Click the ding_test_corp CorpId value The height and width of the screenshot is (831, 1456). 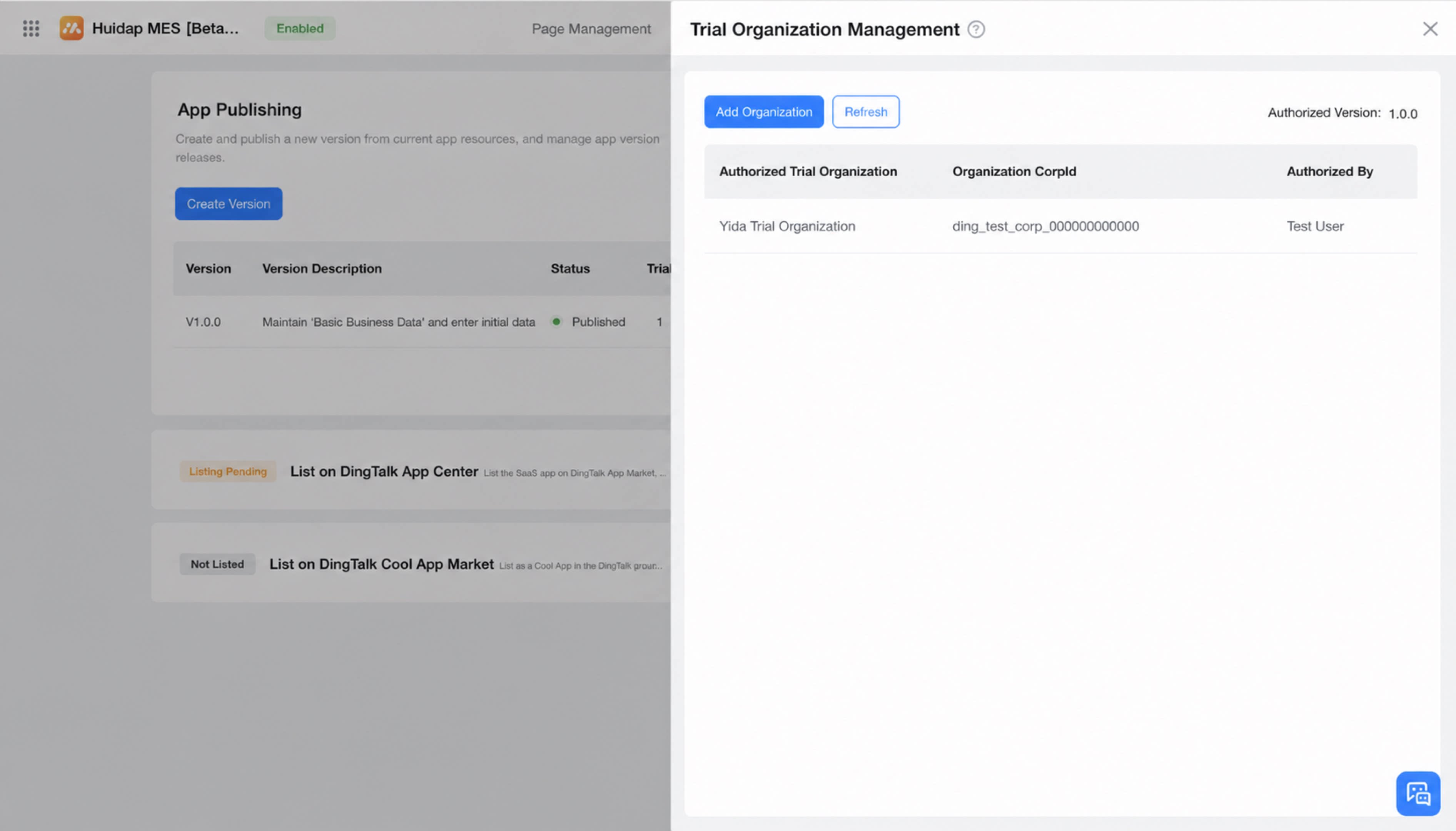pyautogui.click(x=1045, y=226)
